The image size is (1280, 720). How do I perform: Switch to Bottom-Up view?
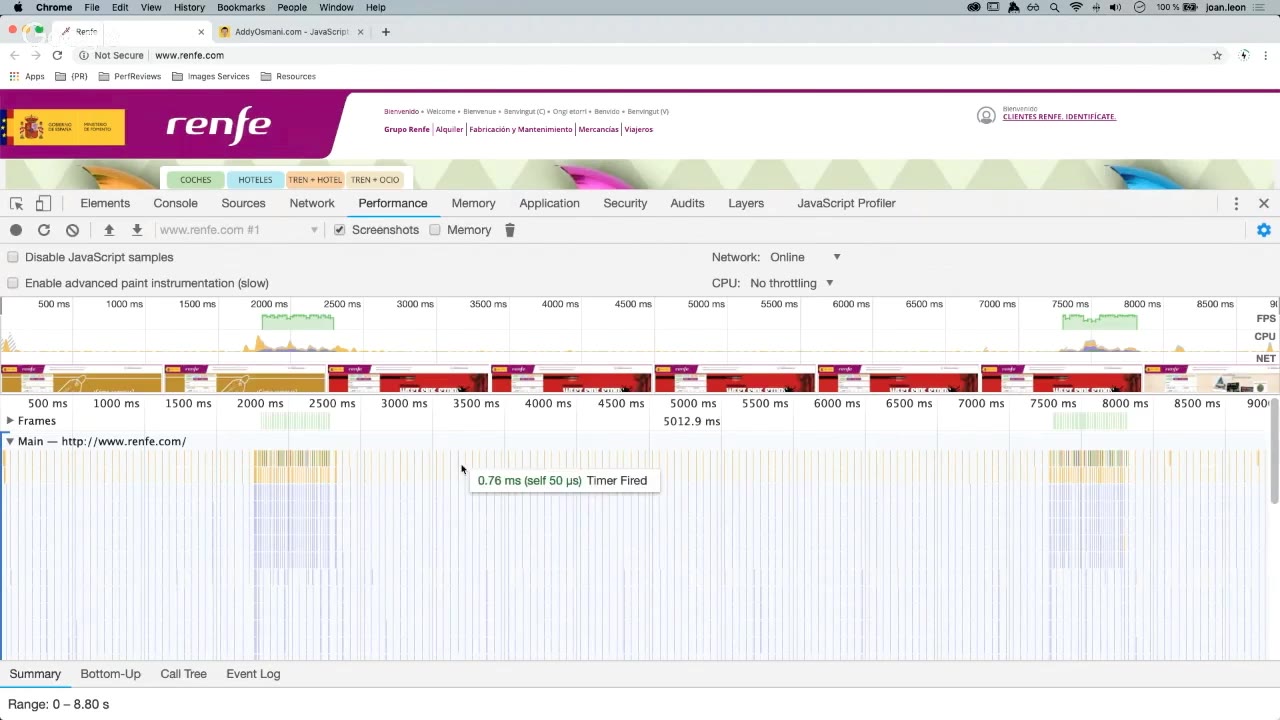[110, 674]
